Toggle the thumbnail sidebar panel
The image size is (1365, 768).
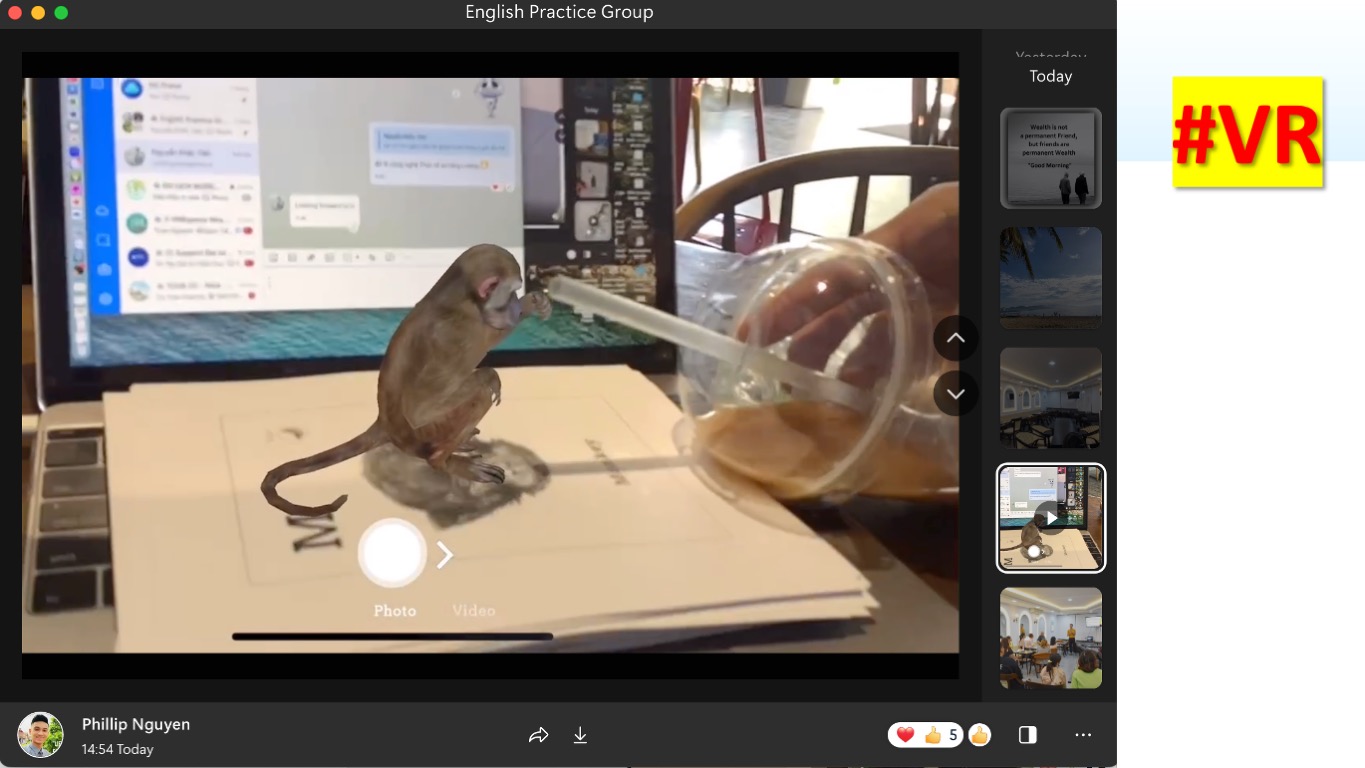click(x=1027, y=735)
